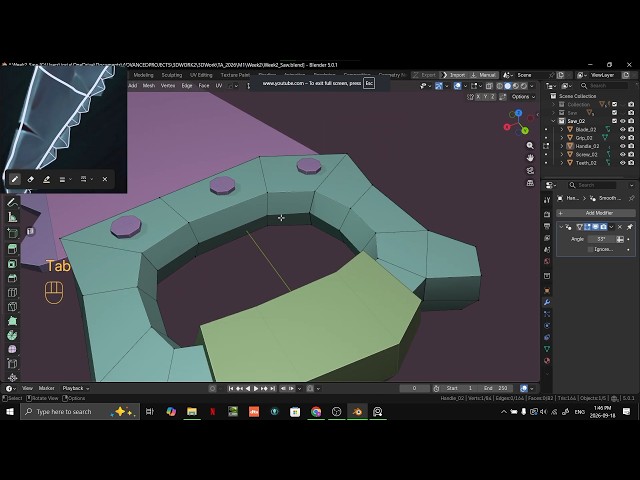Screen dimensions: 640x480
Task: Select the Bevel tool
Action: (x=12, y=278)
